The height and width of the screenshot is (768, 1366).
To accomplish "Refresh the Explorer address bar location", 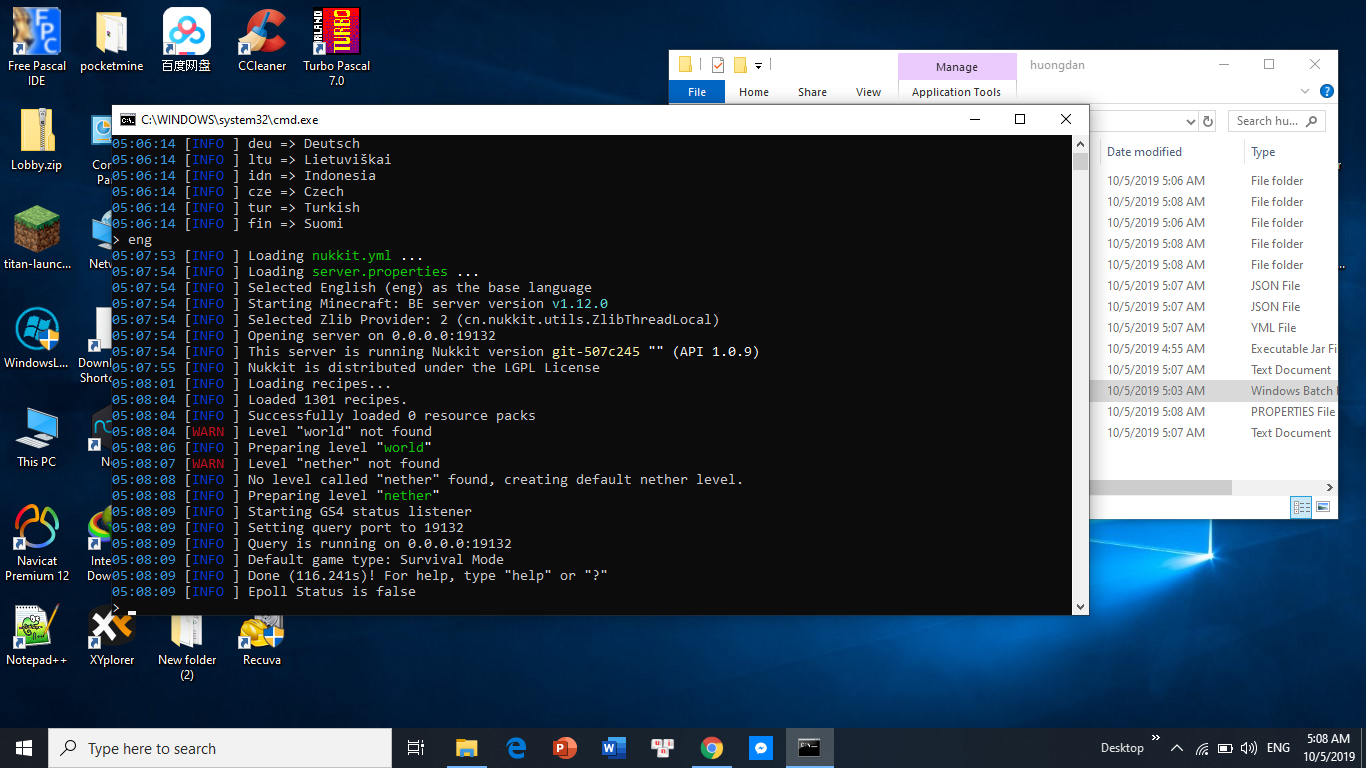I will click(x=1208, y=121).
